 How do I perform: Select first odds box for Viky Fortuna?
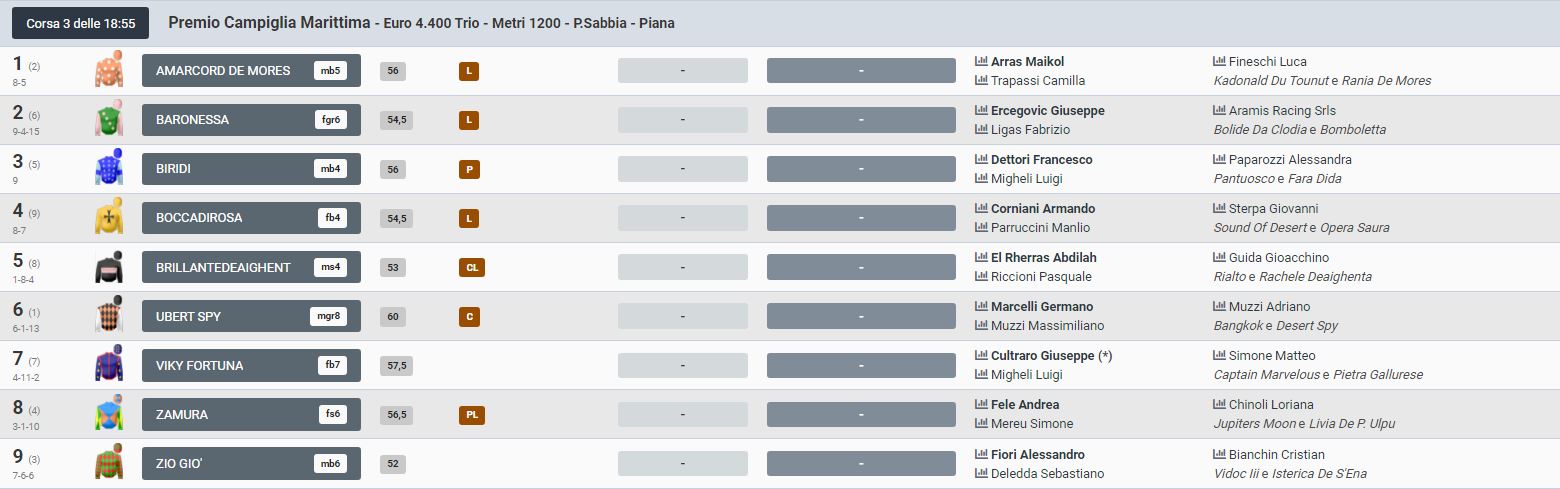click(x=682, y=365)
